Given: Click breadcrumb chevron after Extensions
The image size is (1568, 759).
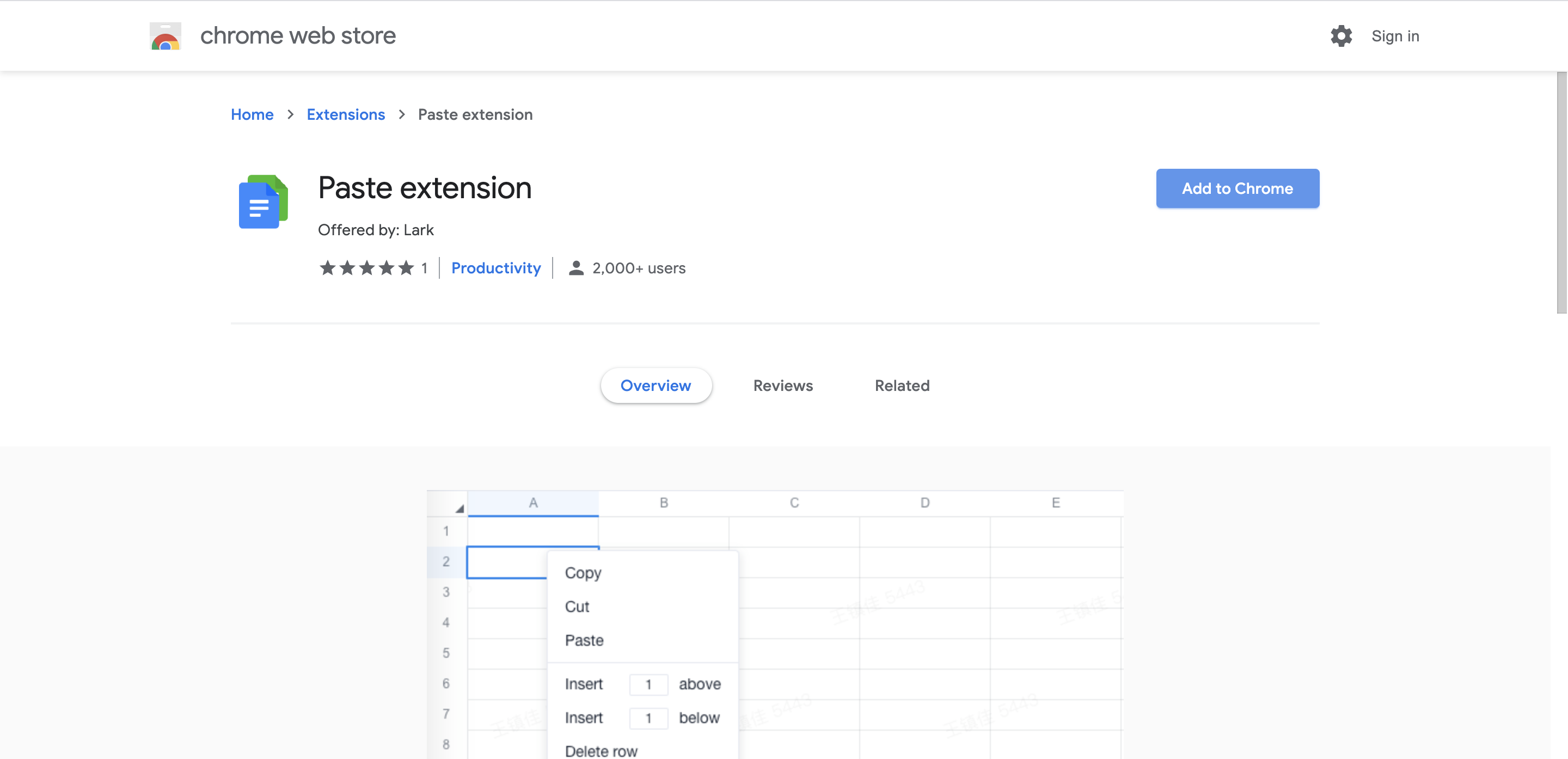Looking at the screenshot, I should point(402,114).
